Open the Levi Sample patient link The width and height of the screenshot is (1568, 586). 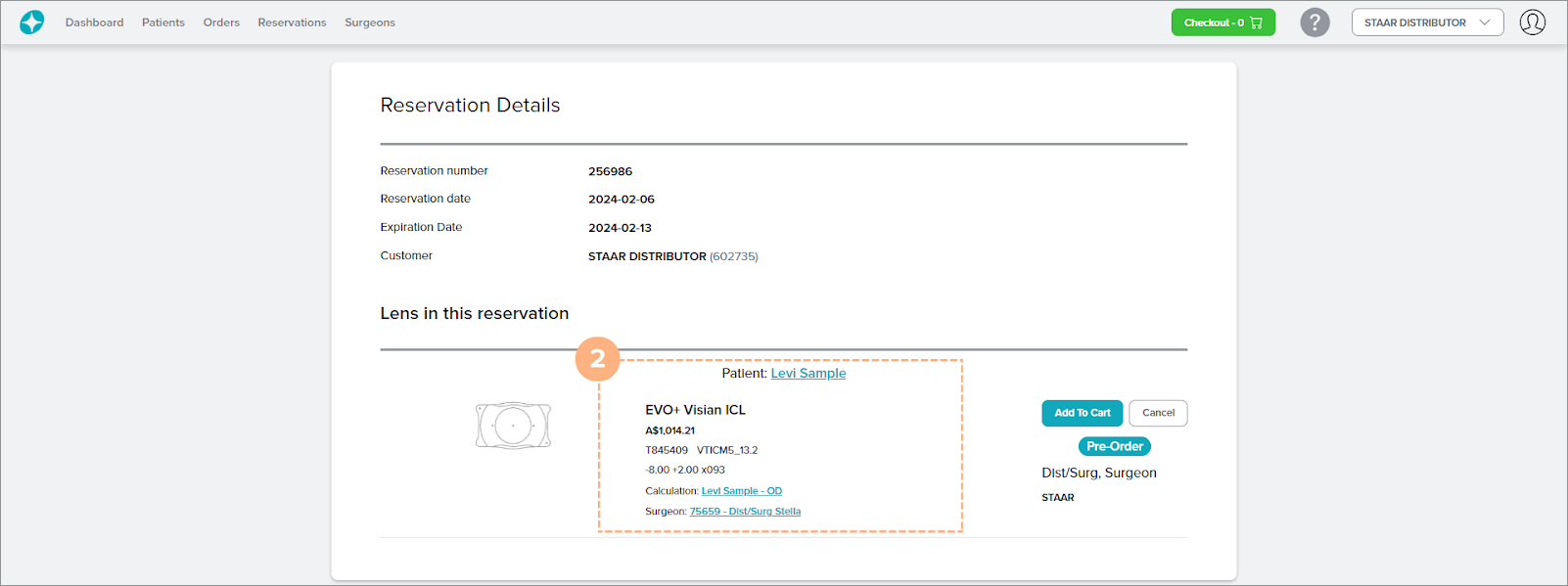click(807, 374)
